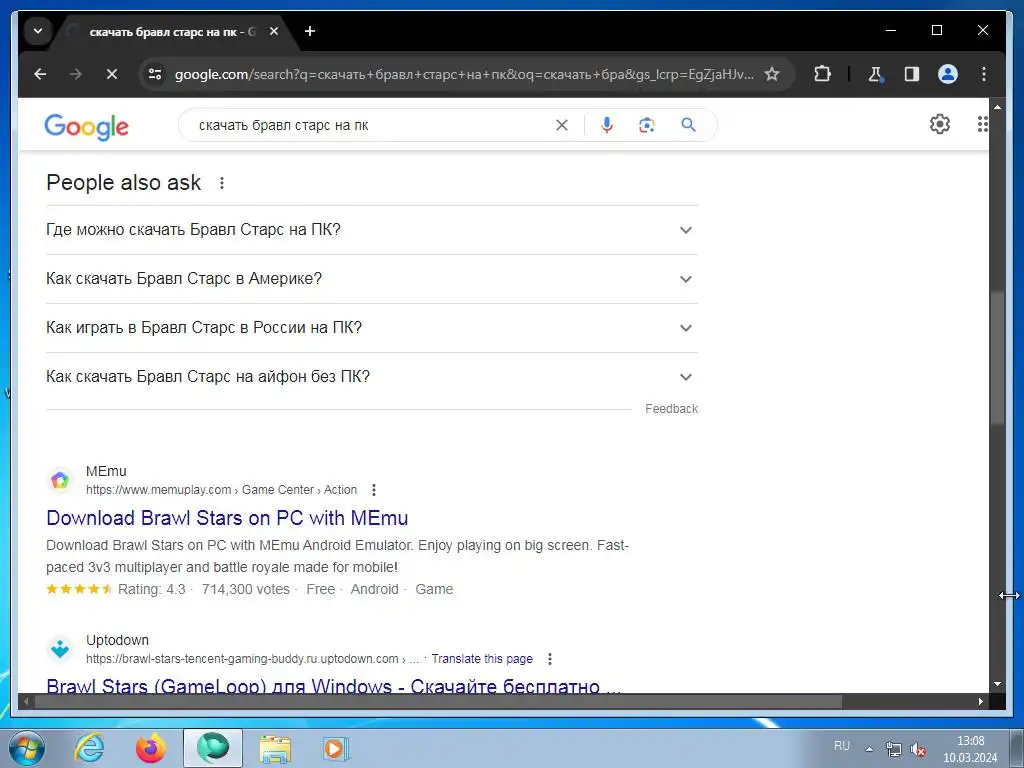
Task: Clear the Google search box
Action: (562, 125)
